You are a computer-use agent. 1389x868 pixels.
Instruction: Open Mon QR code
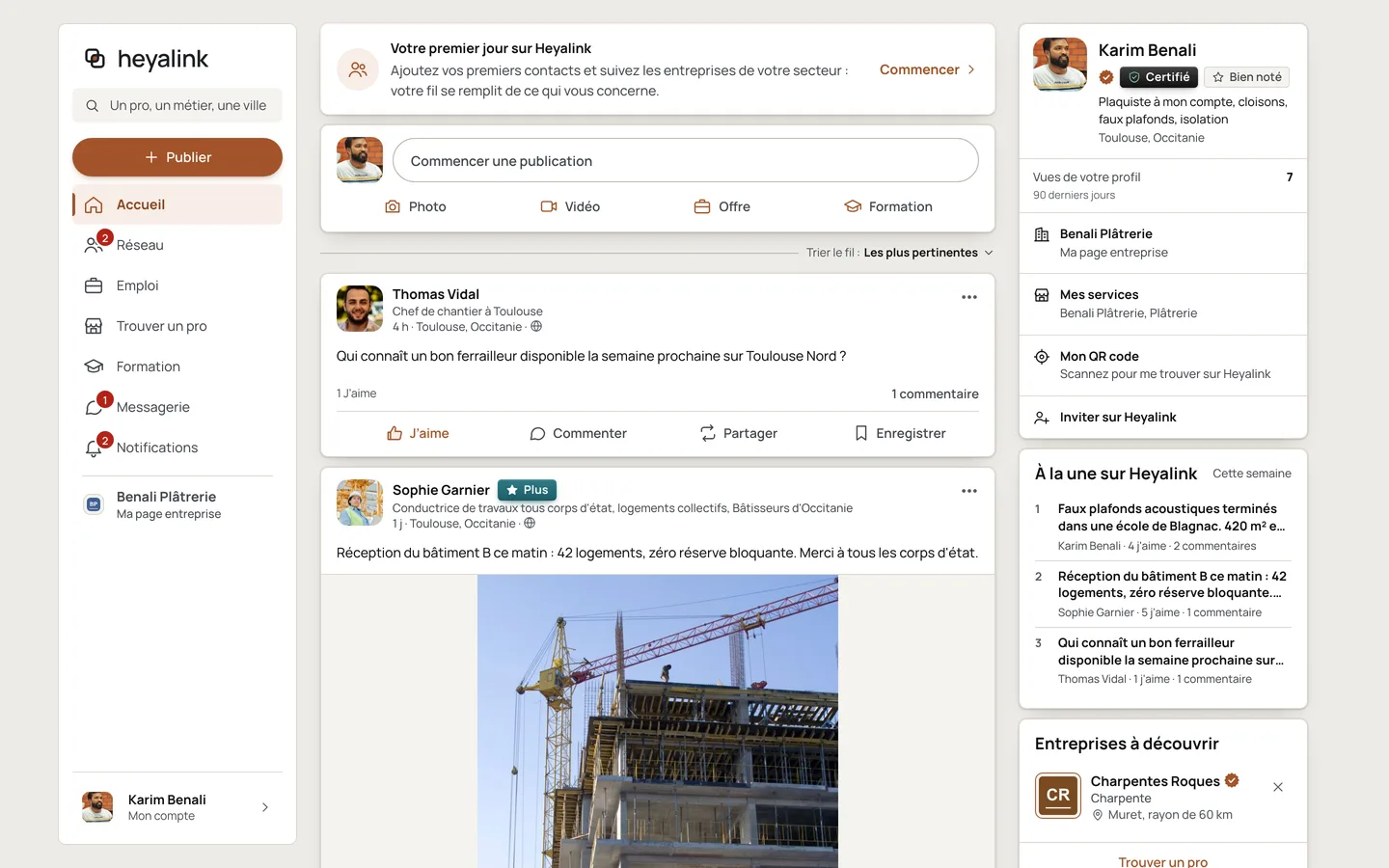(1163, 365)
